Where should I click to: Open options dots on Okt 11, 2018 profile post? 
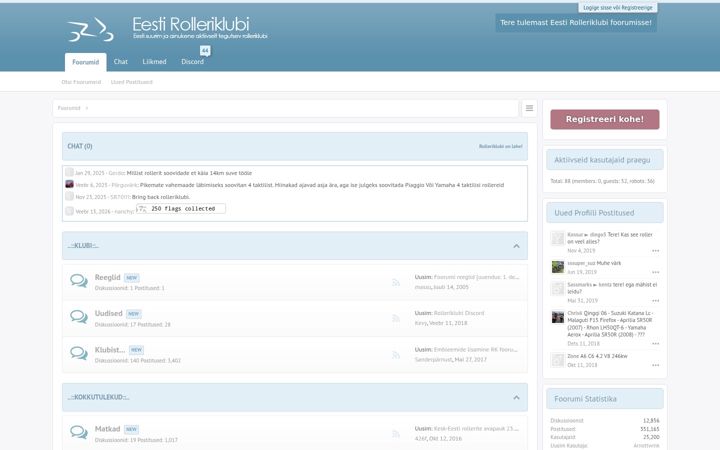pyautogui.click(x=655, y=366)
